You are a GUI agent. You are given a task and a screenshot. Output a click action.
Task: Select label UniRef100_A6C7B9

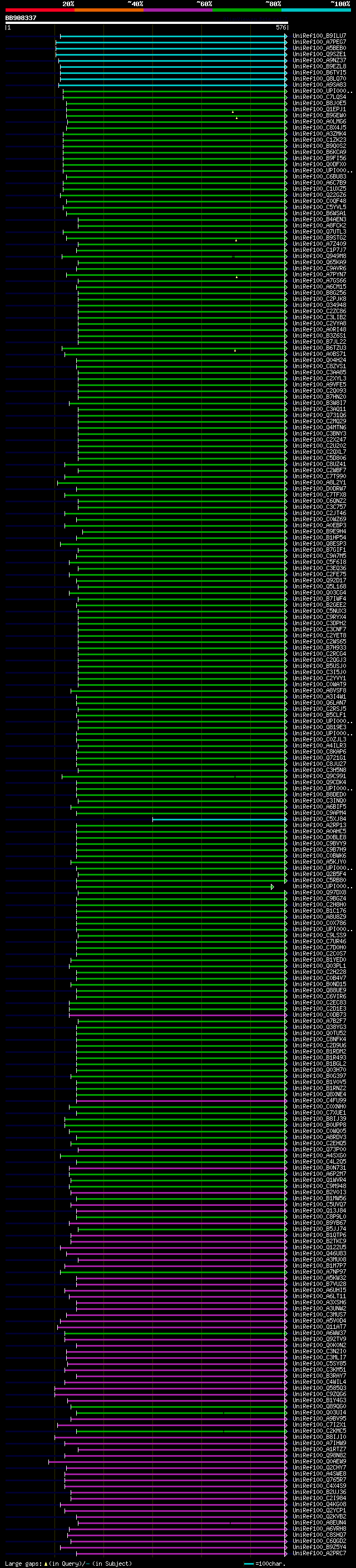point(319,182)
